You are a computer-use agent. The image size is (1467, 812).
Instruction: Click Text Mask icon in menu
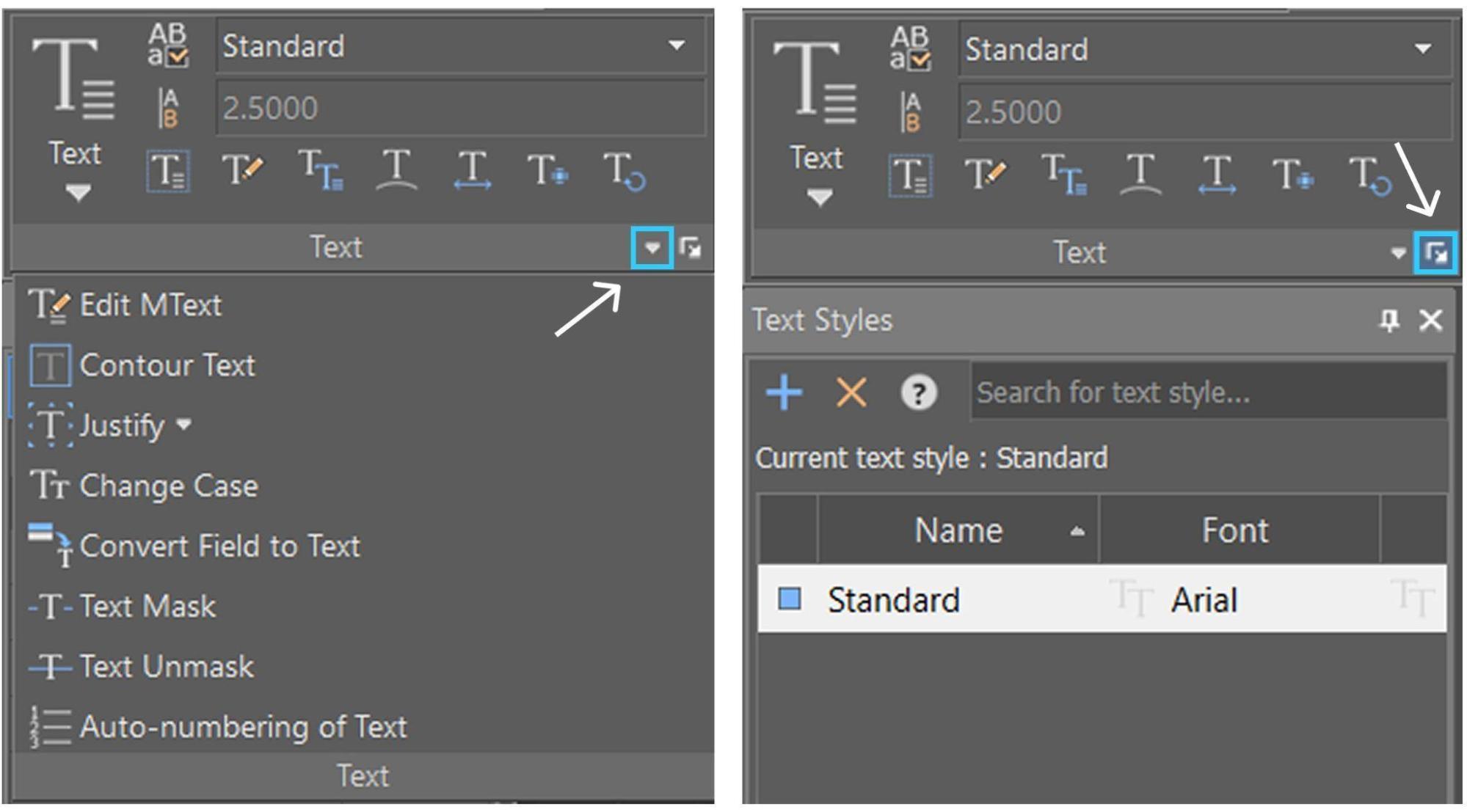[49, 607]
